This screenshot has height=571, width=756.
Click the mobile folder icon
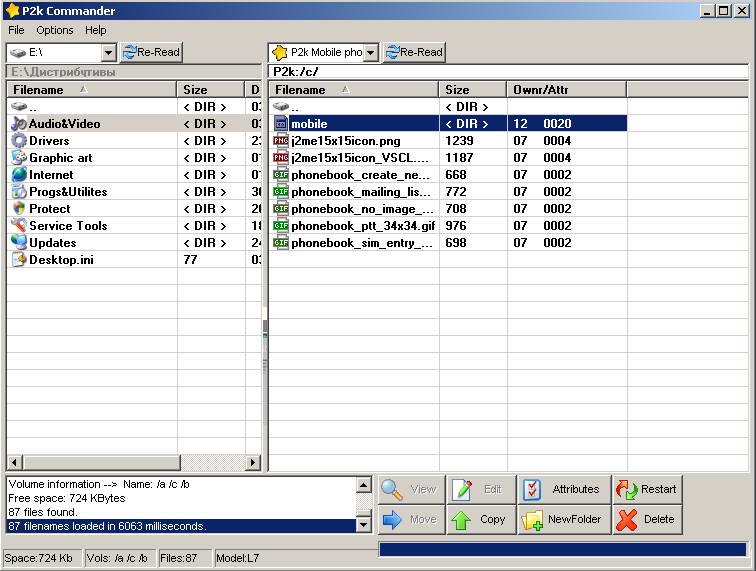click(281, 123)
